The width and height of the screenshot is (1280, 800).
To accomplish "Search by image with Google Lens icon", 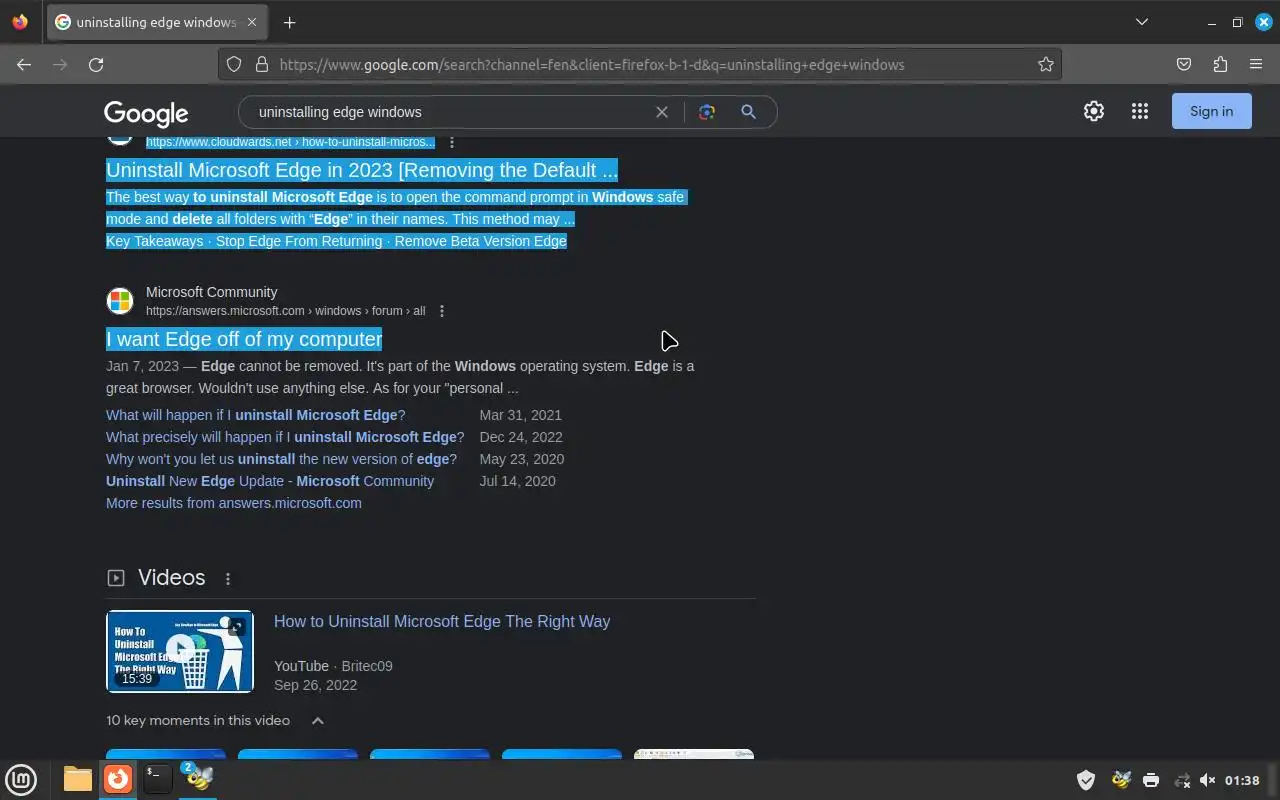I will pos(707,112).
